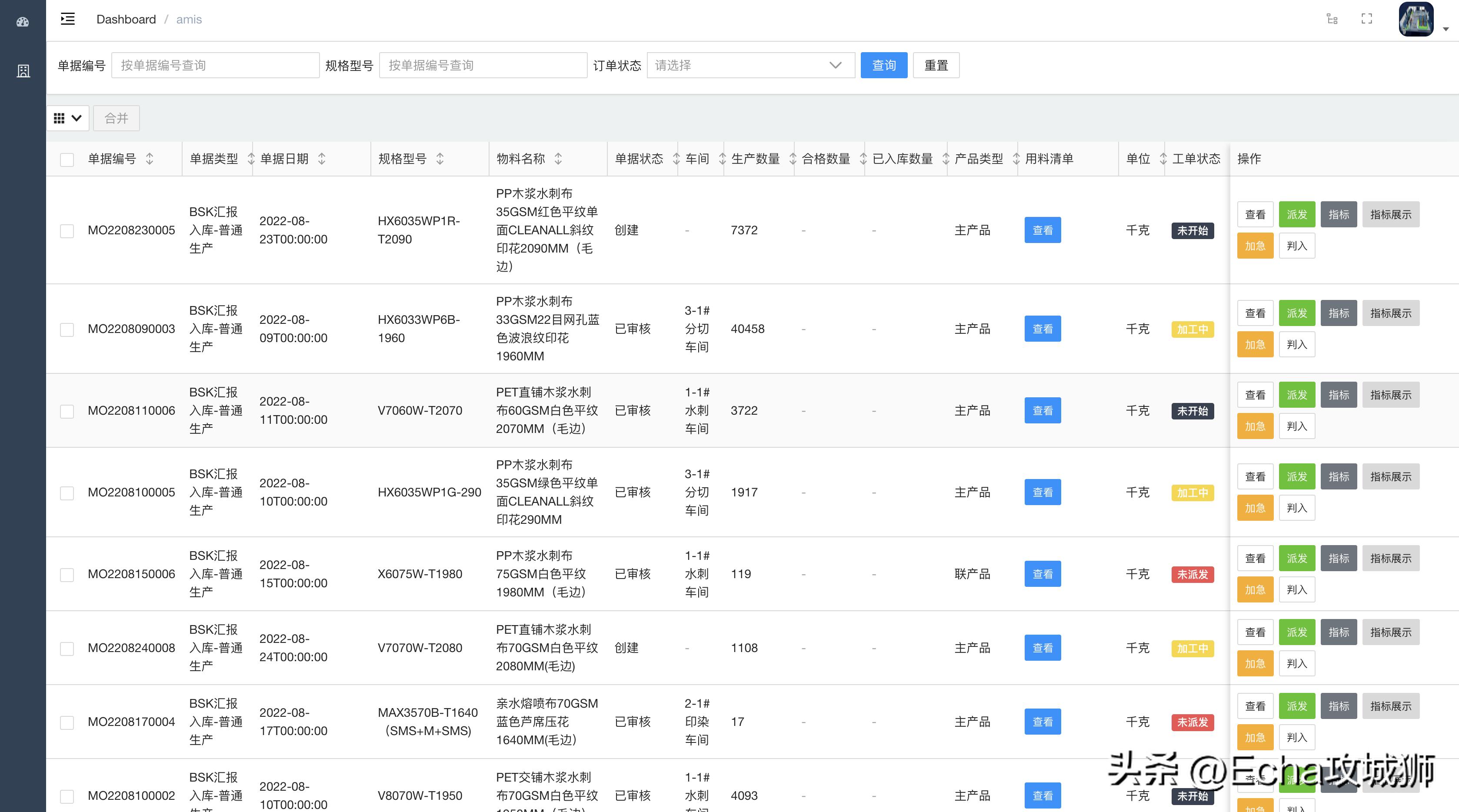The image size is (1459, 812).
Task: Sort the table by 生产数量 column arrows
Action: pyautogui.click(x=793, y=159)
